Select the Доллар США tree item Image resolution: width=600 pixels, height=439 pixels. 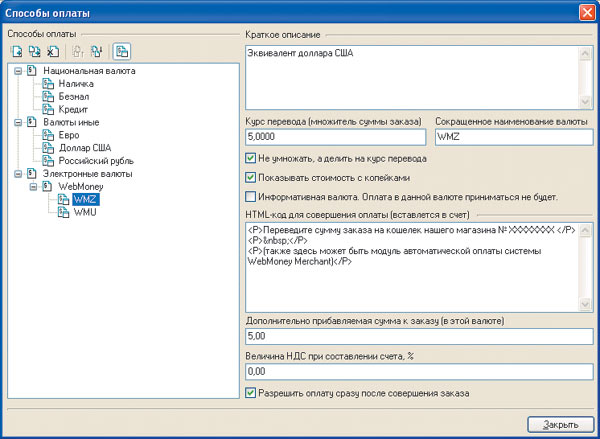[x=85, y=148]
